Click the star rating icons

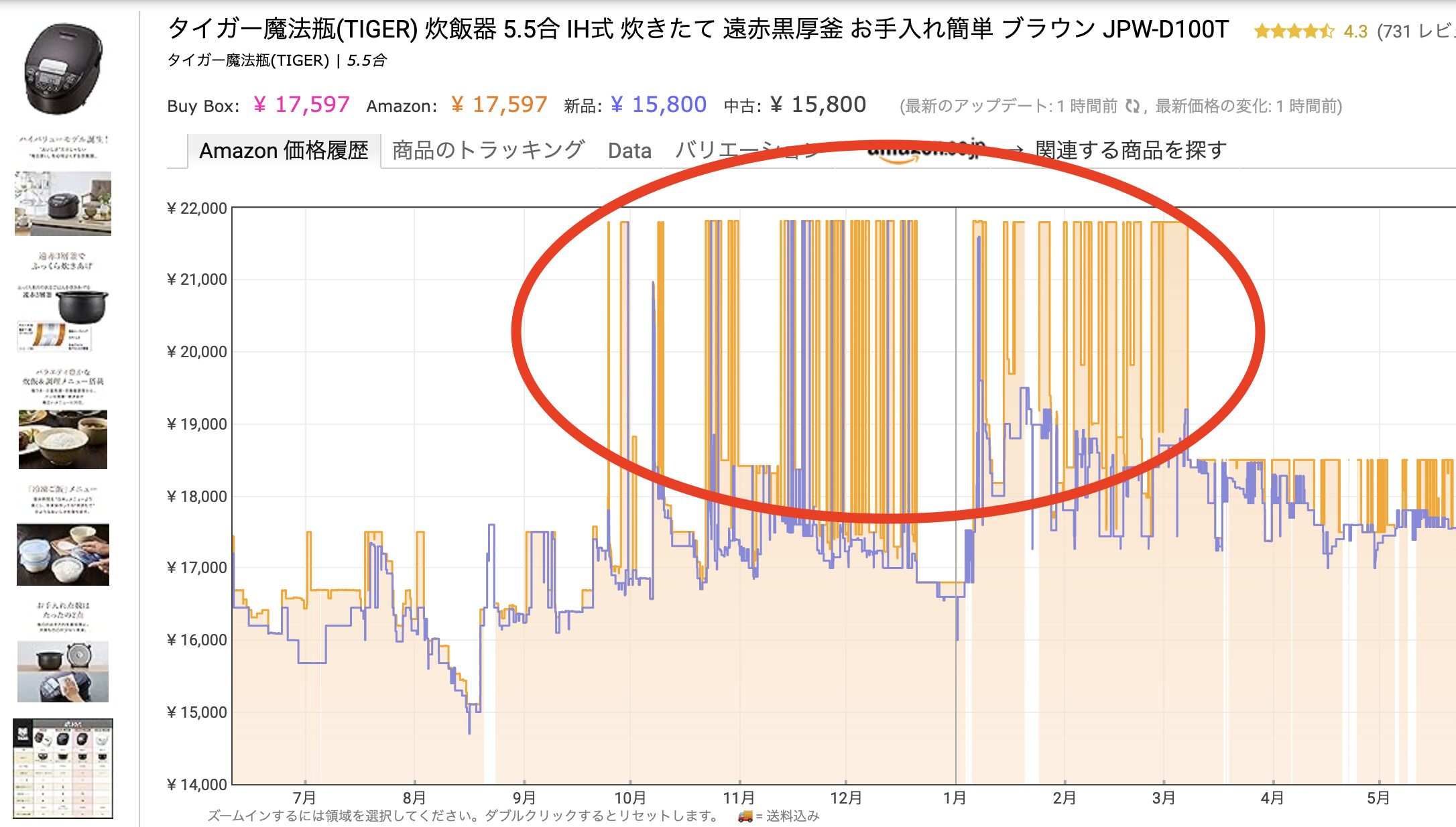pos(1294,31)
